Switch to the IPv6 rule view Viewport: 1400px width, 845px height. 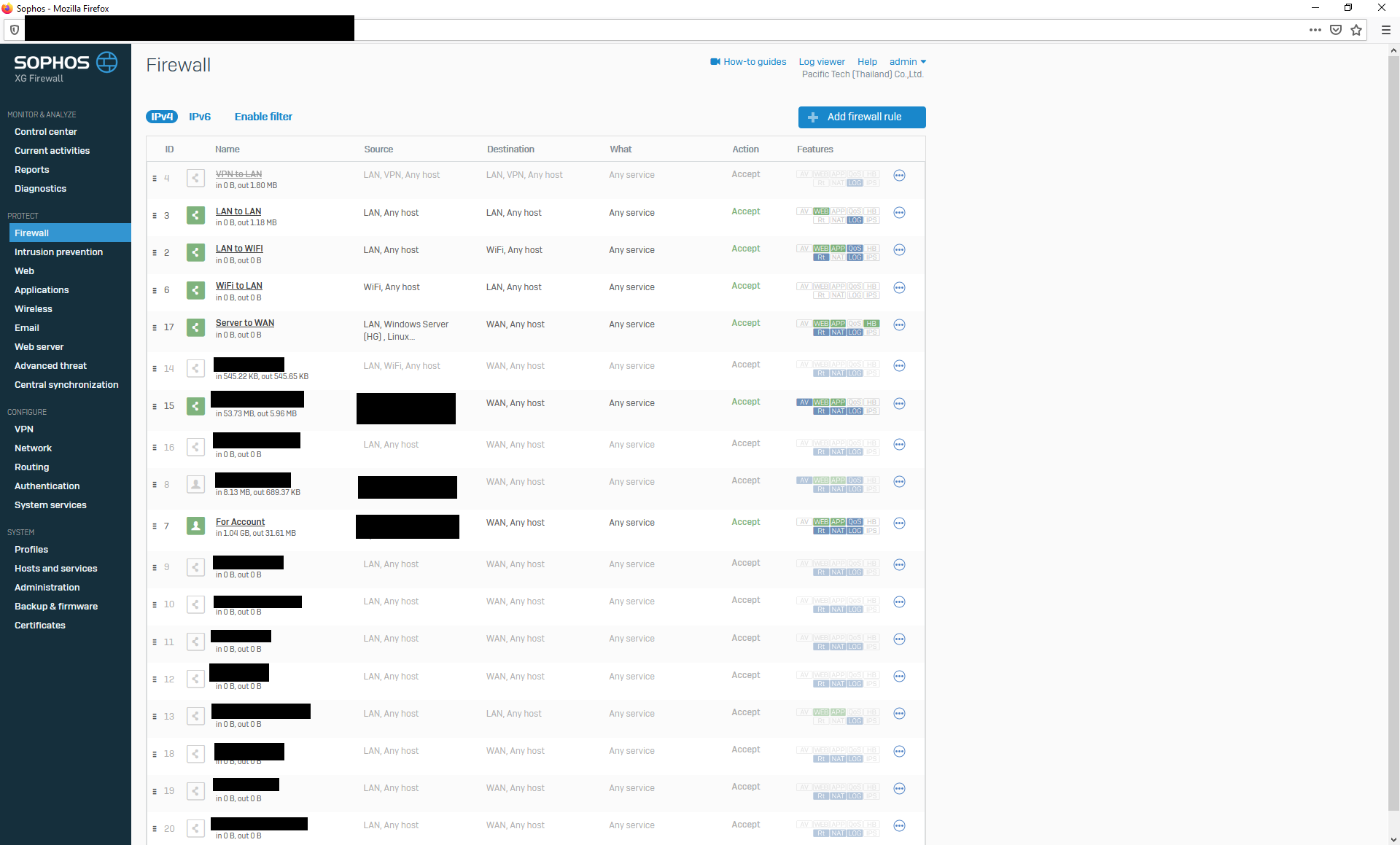coord(200,117)
